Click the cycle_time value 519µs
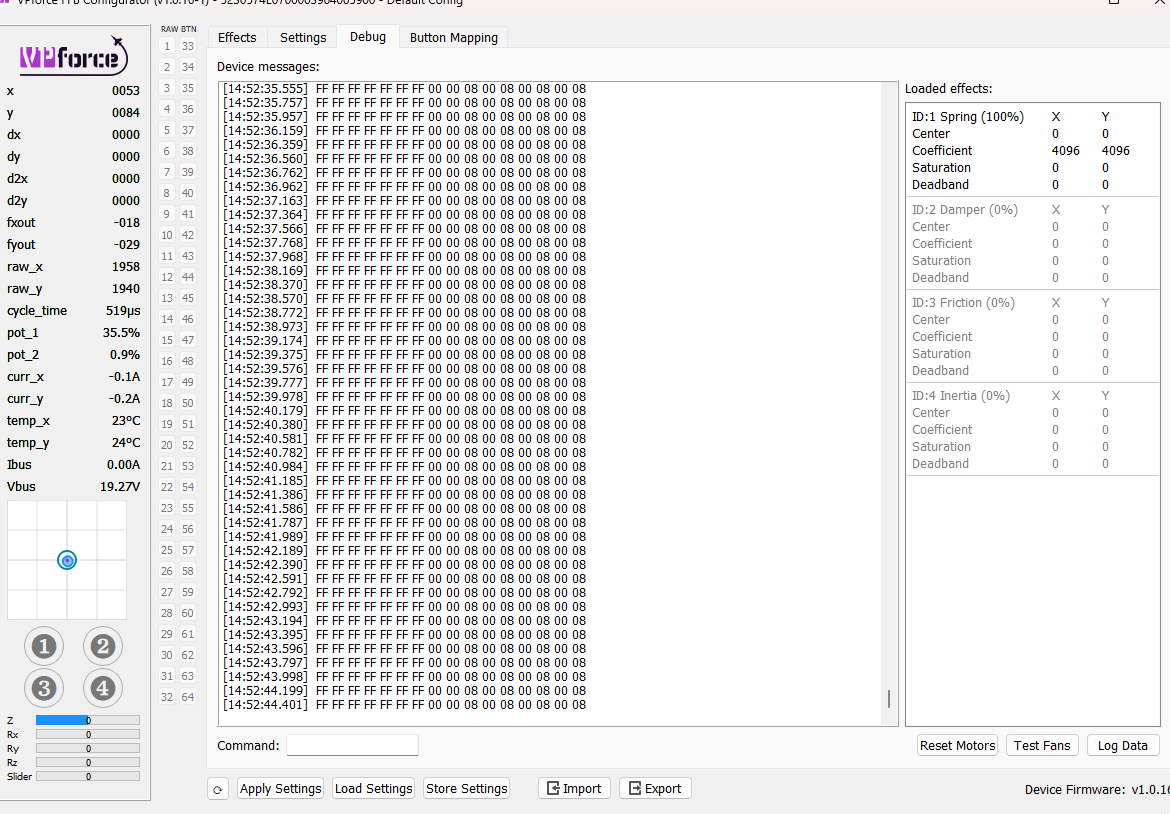Viewport: 1170px width, 814px height. [122, 310]
